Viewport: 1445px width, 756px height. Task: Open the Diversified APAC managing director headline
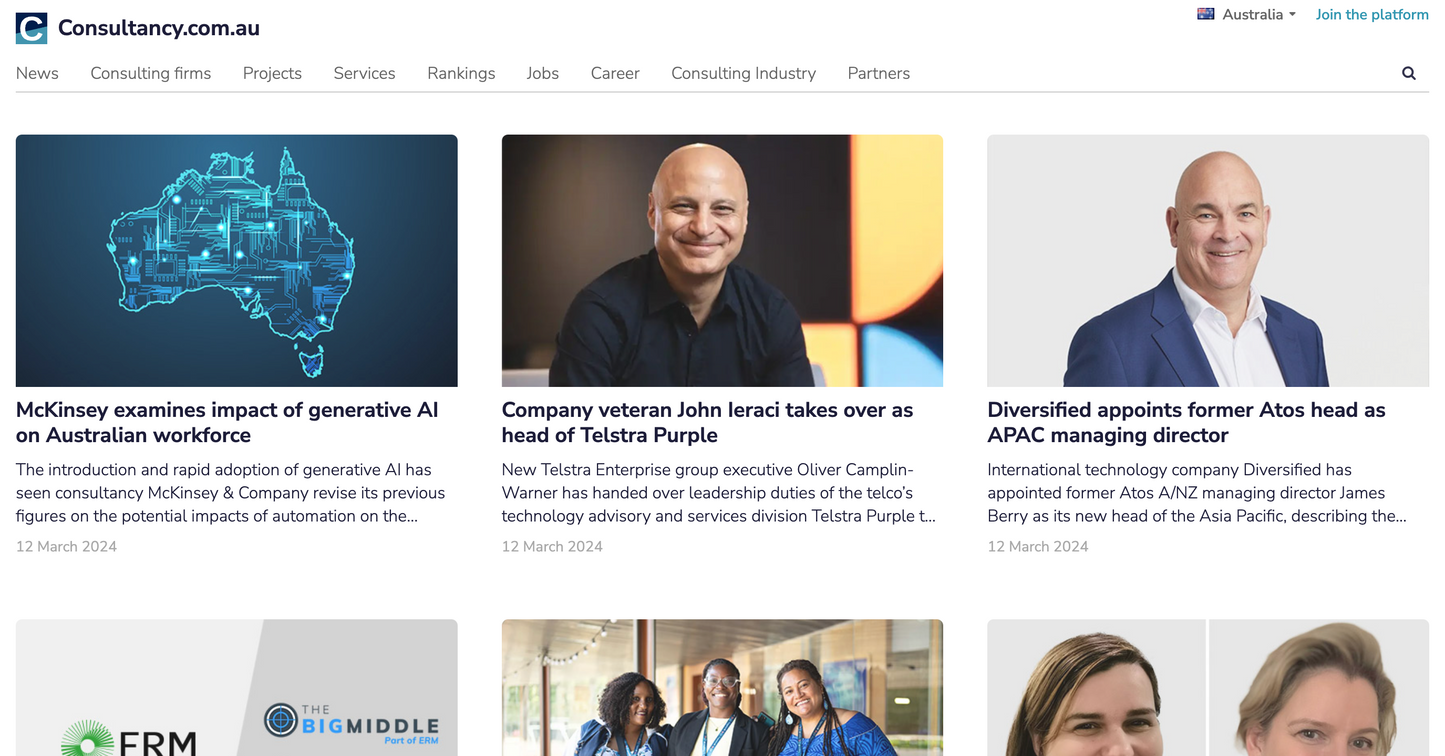[x=1186, y=422]
